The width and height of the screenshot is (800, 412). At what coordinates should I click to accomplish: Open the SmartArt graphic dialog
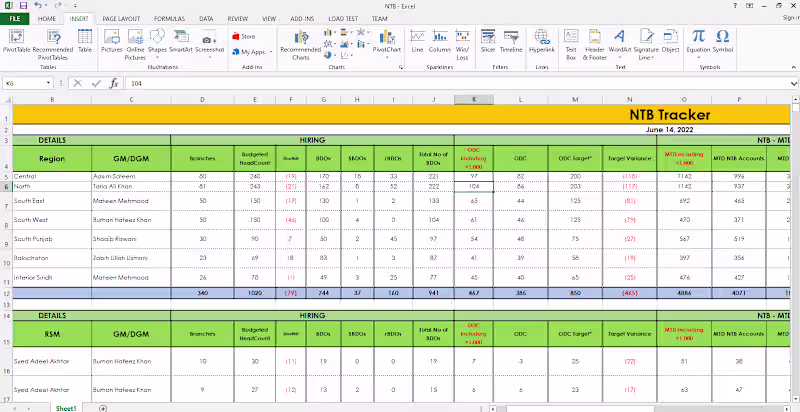181,41
